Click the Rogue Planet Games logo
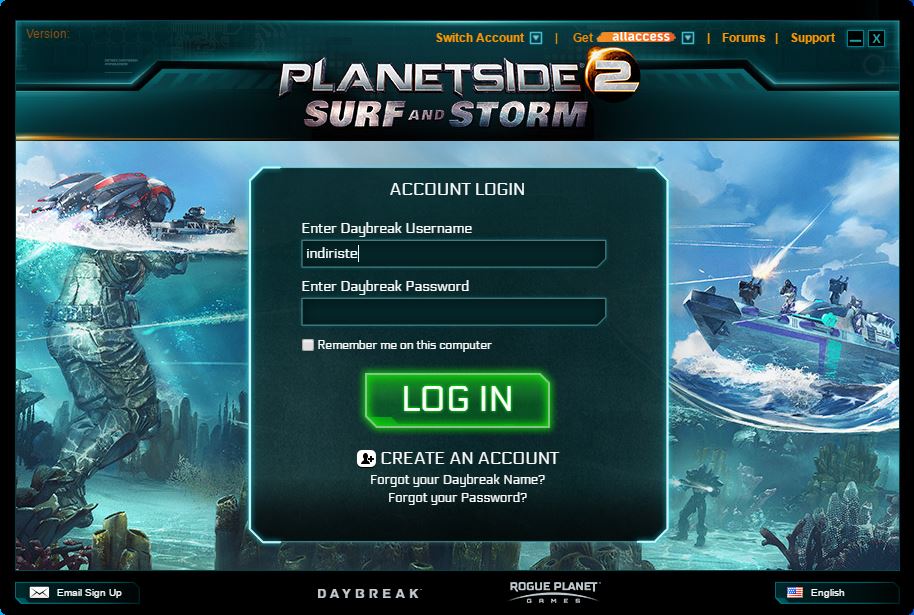This screenshot has width=914, height=615. (554, 591)
